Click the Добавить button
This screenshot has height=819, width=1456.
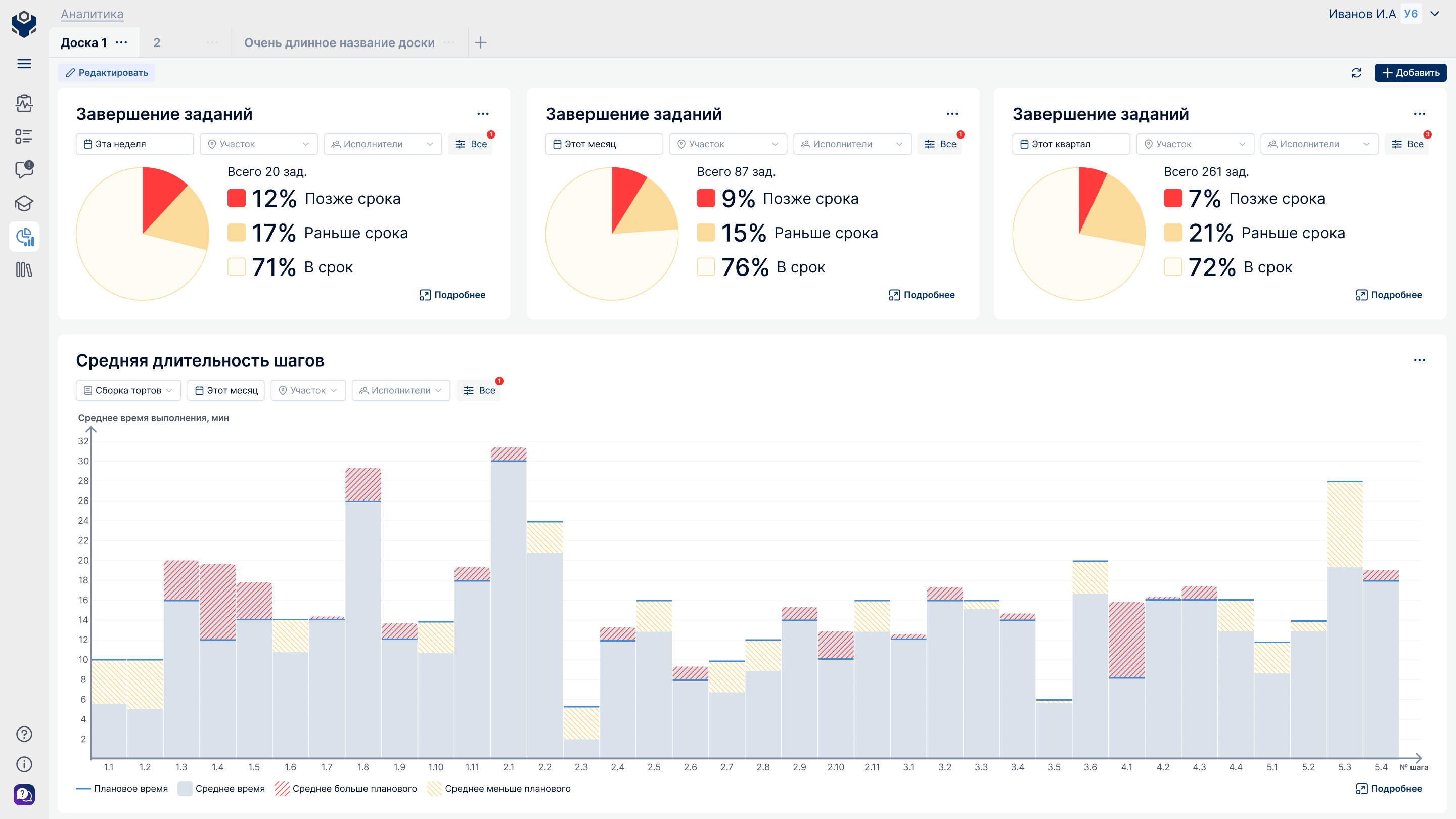1410,73
